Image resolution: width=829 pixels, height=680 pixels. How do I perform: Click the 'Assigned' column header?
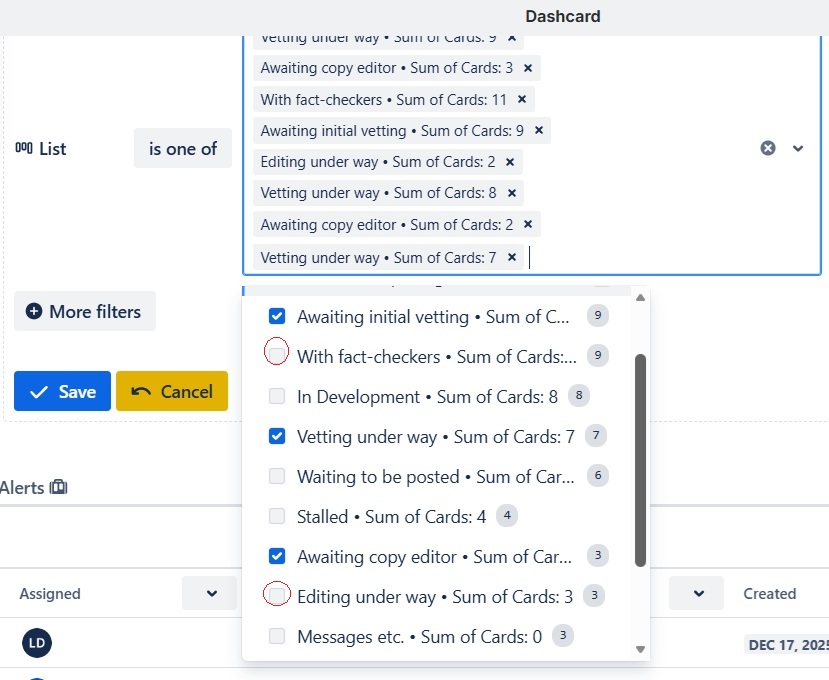[x=50, y=594]
